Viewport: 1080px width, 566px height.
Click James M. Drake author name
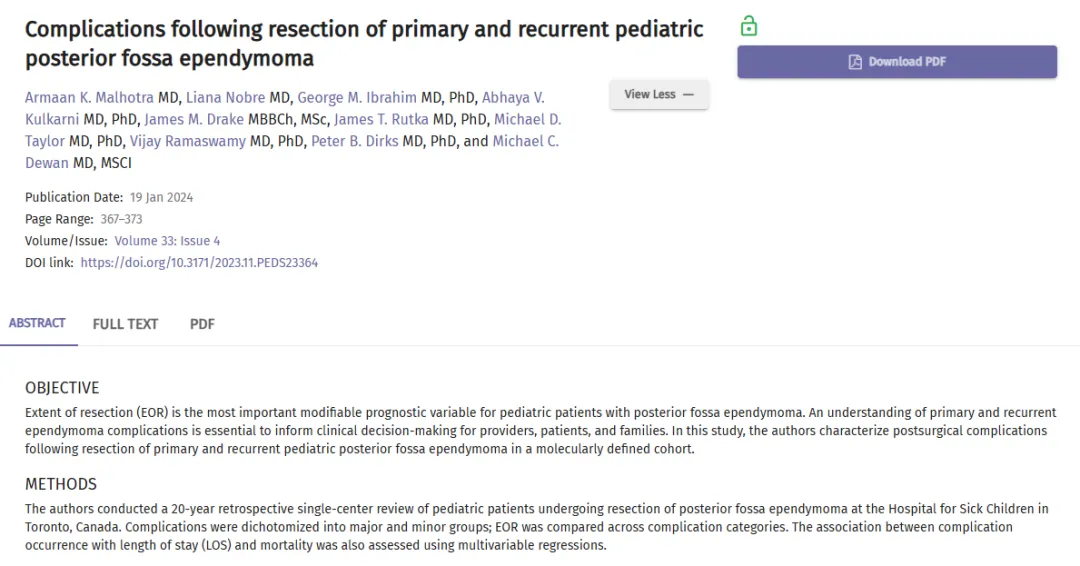coord(194,120)
